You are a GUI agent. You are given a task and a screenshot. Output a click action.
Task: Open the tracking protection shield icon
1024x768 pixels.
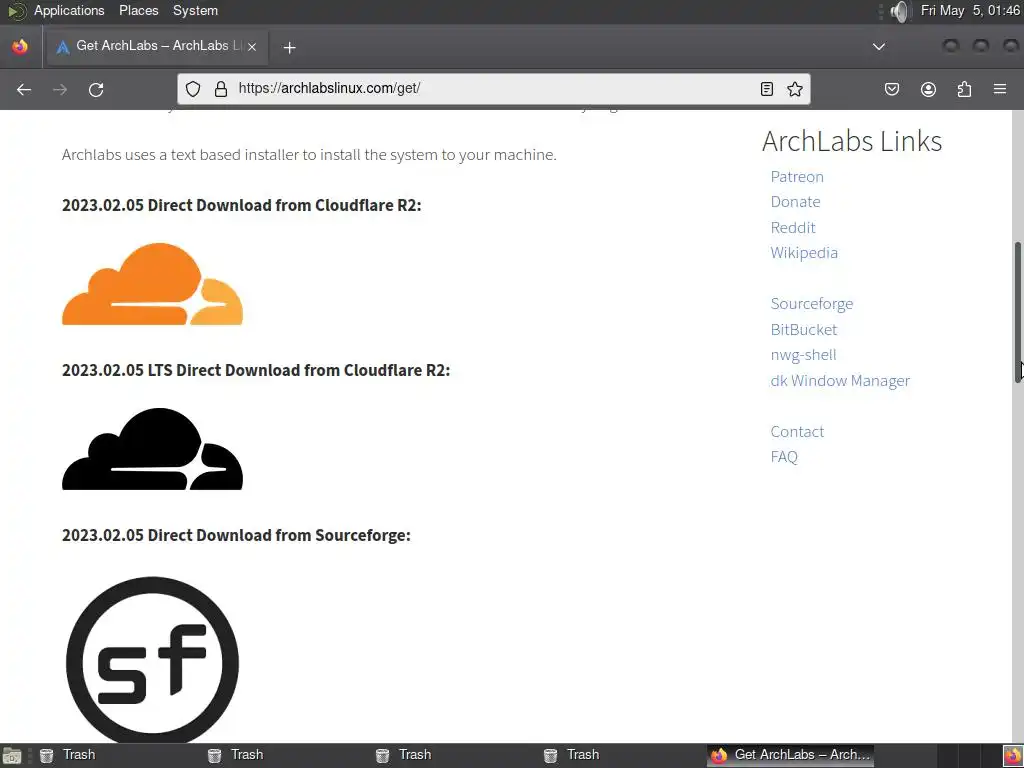click(x=193, y=89)
